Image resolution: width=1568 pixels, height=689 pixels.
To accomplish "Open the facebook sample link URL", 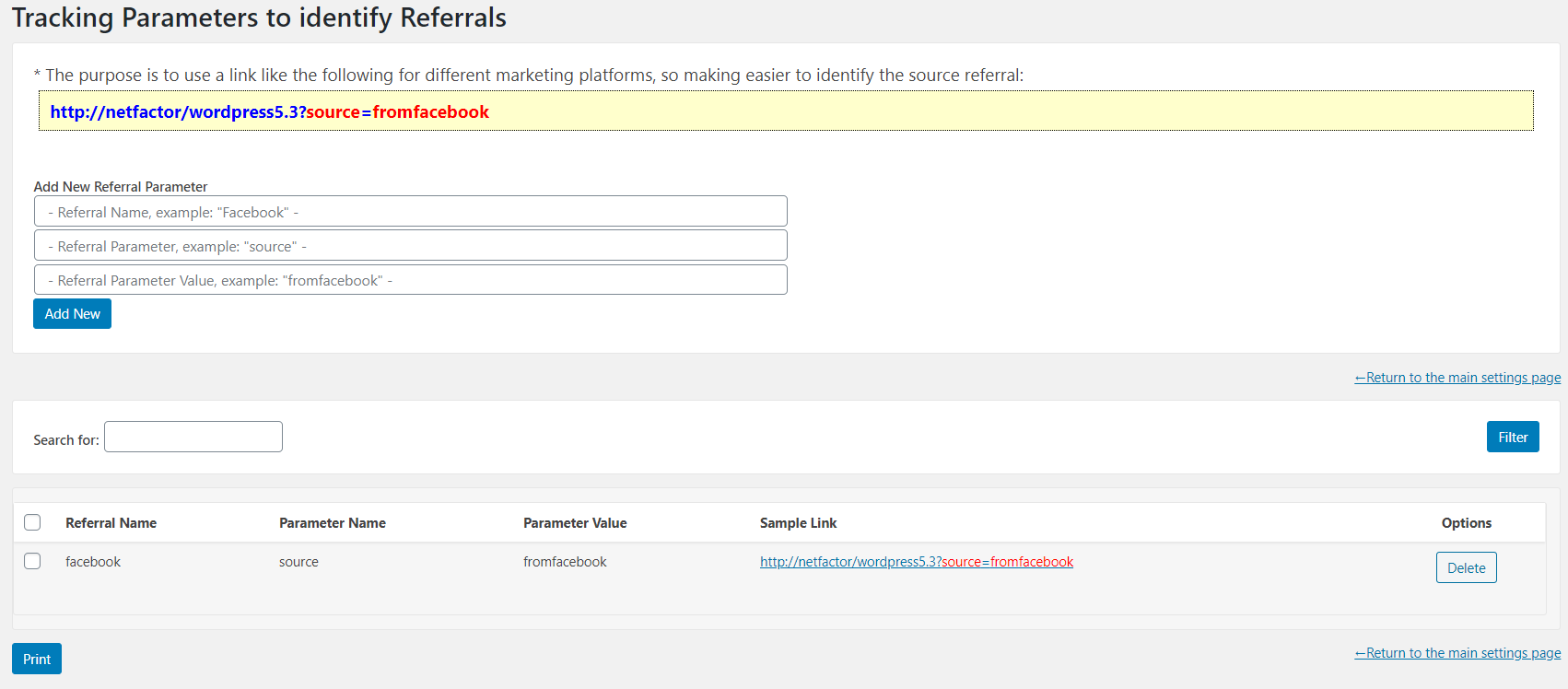I will pyautogui.click(x=917, y=562).
